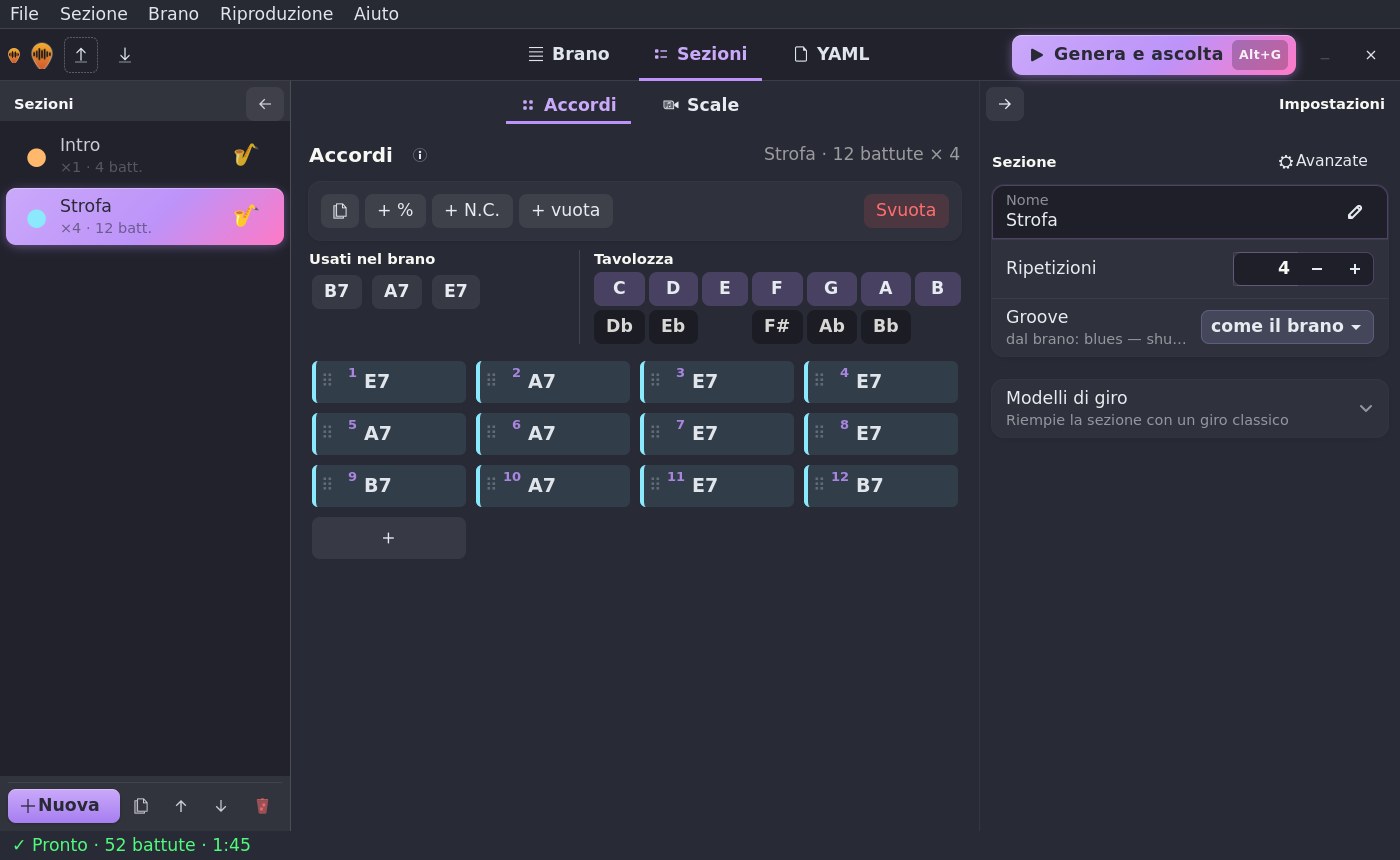Open the Riproduzione menu

(276, 14)
